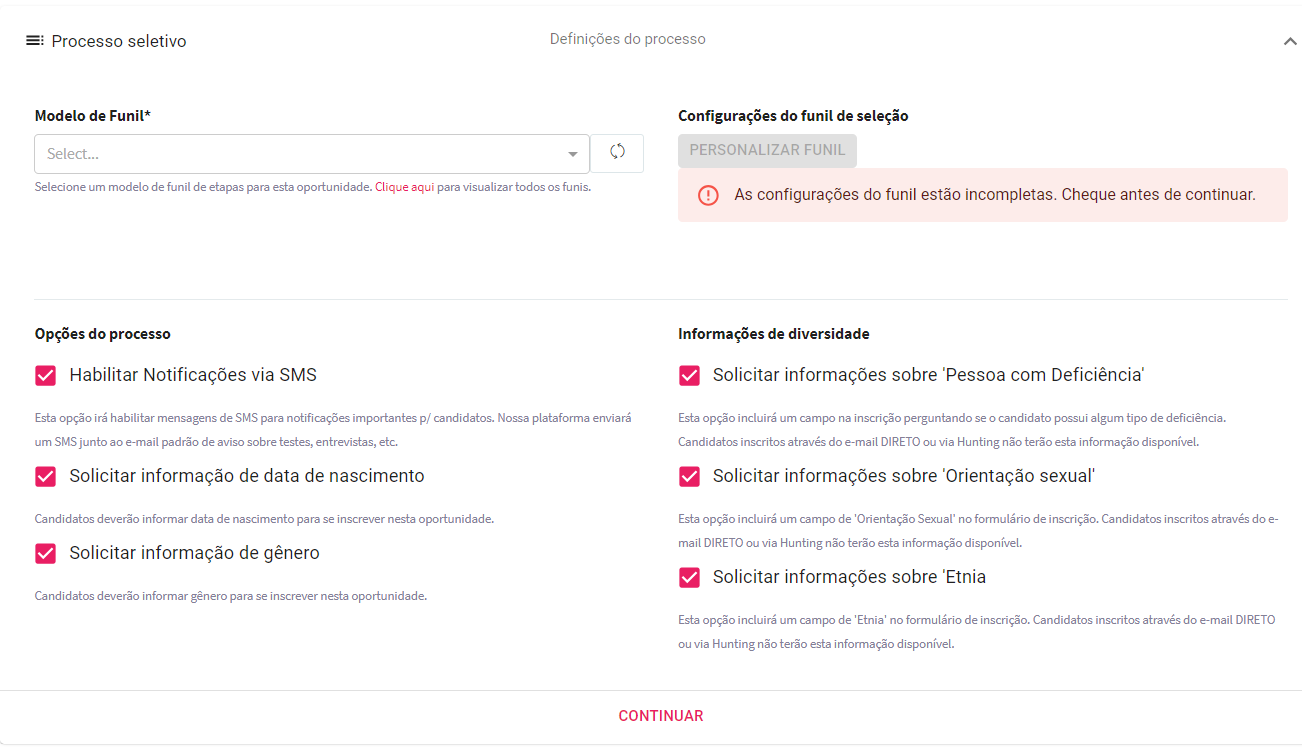The image size is (1302, 747).
Task: Click the list icon beside Processo seletivo
Action: click(35, 41)
